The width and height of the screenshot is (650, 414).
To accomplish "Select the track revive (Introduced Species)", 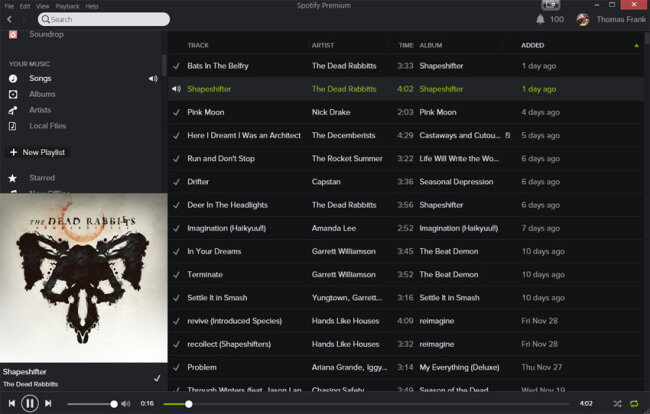I will pos(234,321).
